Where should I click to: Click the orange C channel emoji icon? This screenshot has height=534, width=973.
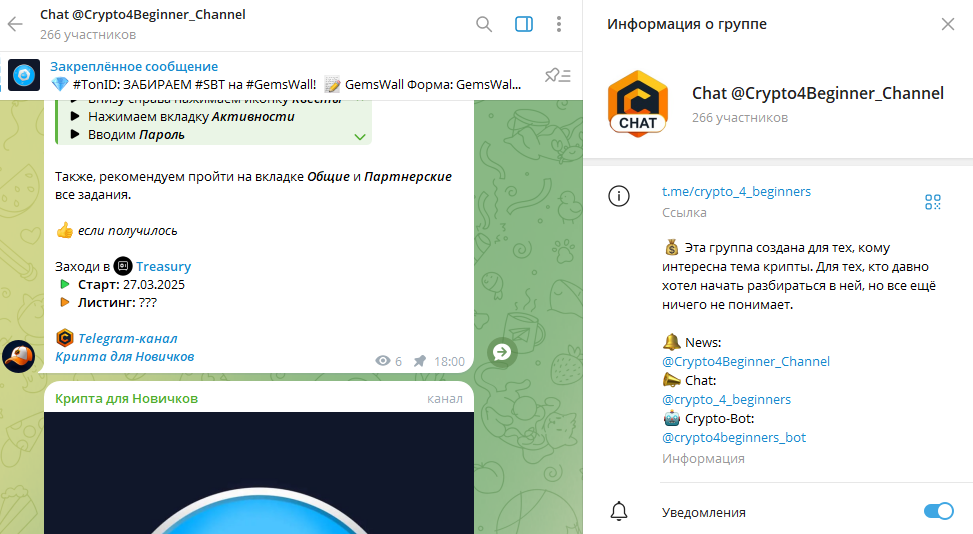click(x=65, y=338)
